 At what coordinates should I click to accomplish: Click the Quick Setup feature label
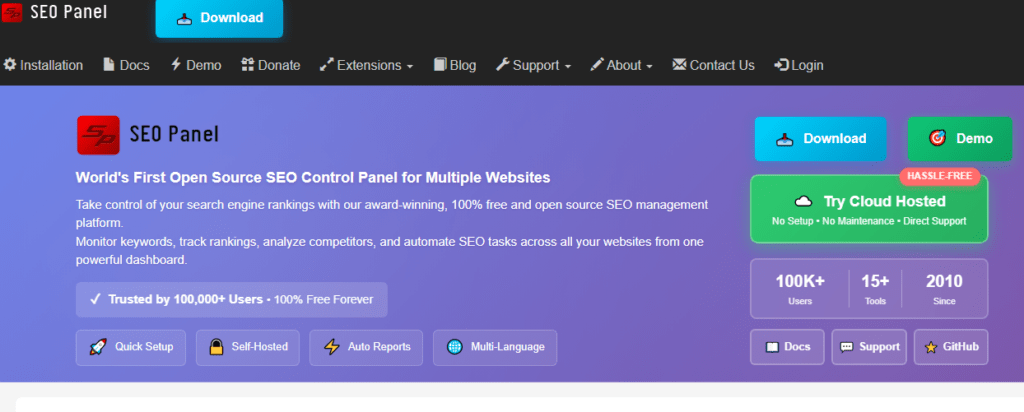pos(144,347)
